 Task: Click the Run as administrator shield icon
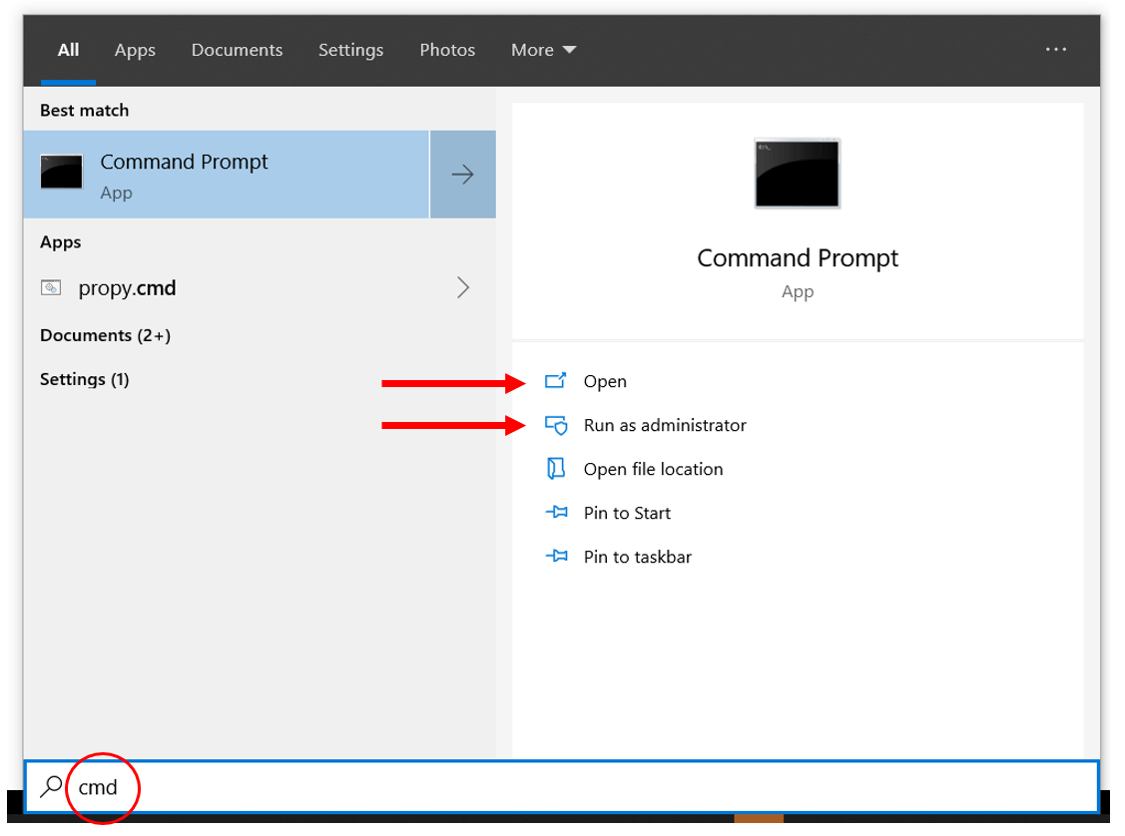click(556, 425)
